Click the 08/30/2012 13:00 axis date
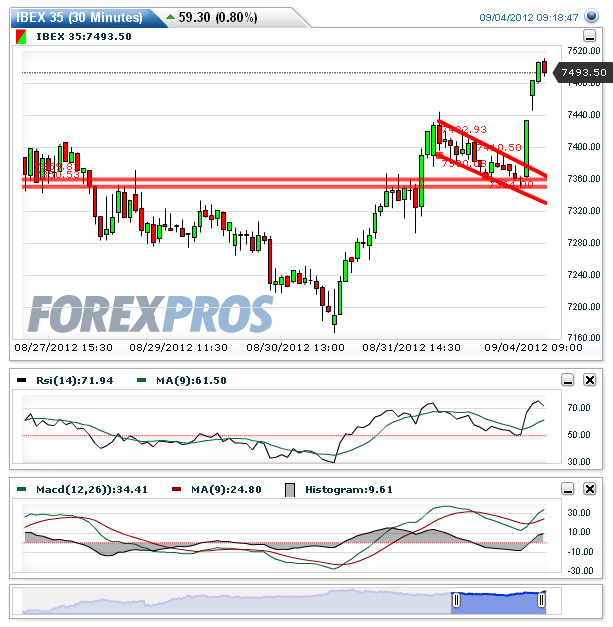Screen dimensions: 613x627 pyautogui.click(x=296, y=347)
